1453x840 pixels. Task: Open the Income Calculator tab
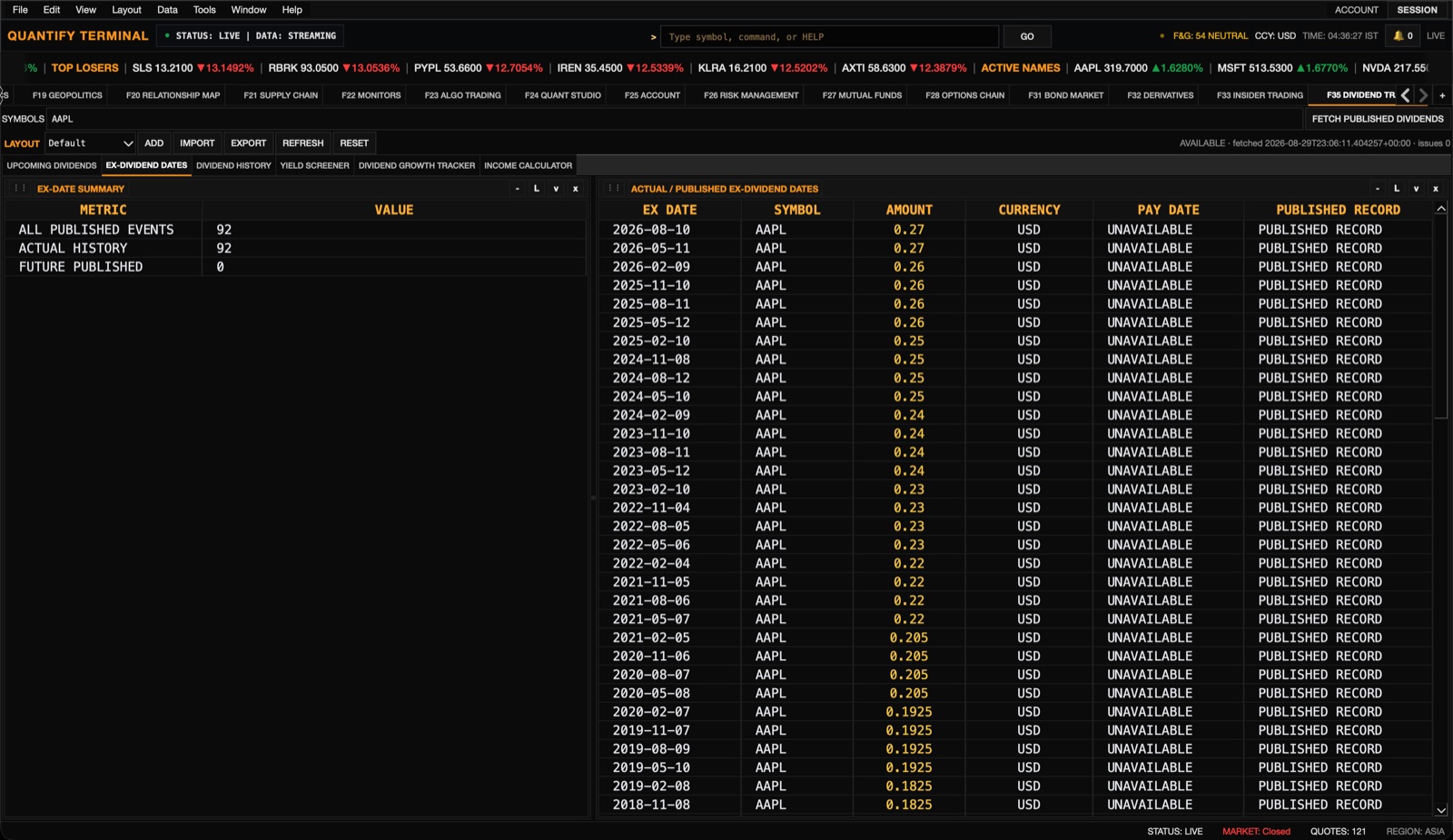point(528,166)
